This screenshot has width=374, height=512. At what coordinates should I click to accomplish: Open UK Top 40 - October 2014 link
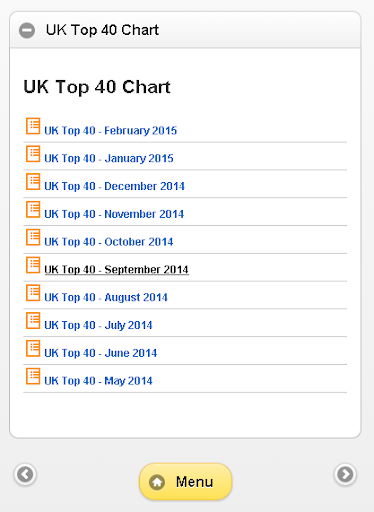click(x=109, y=242)
